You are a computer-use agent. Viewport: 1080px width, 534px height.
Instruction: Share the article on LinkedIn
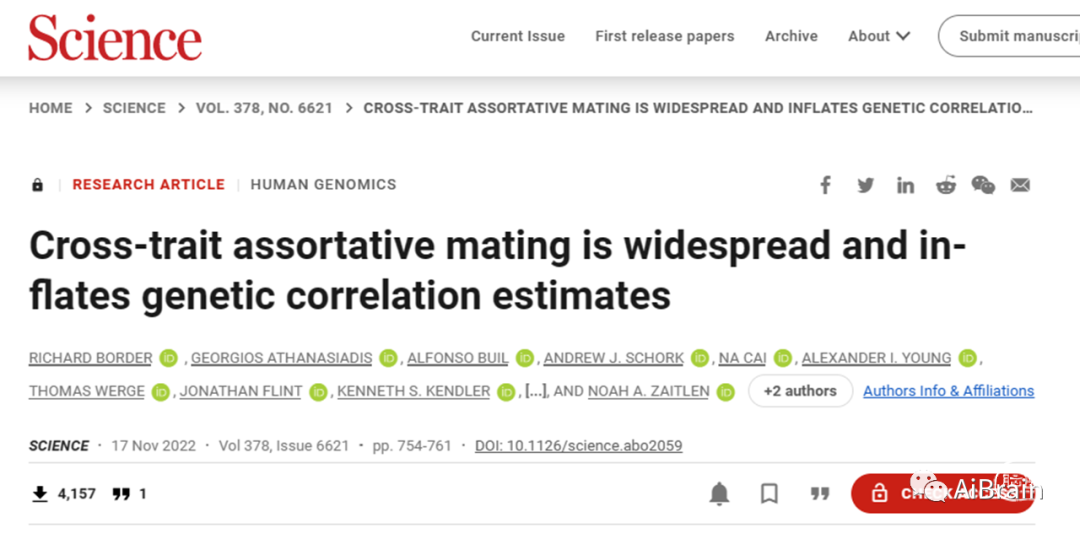click(905, 185)
